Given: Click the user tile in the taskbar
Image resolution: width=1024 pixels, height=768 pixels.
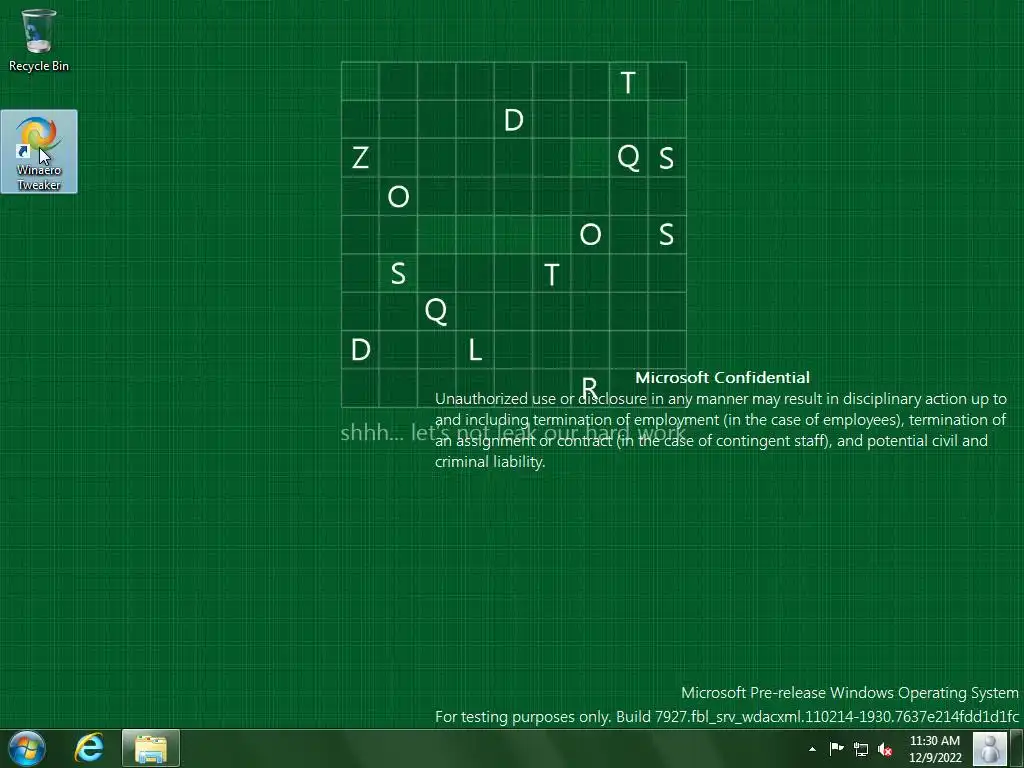Looking at the screenshot, I should coord(990,748).
